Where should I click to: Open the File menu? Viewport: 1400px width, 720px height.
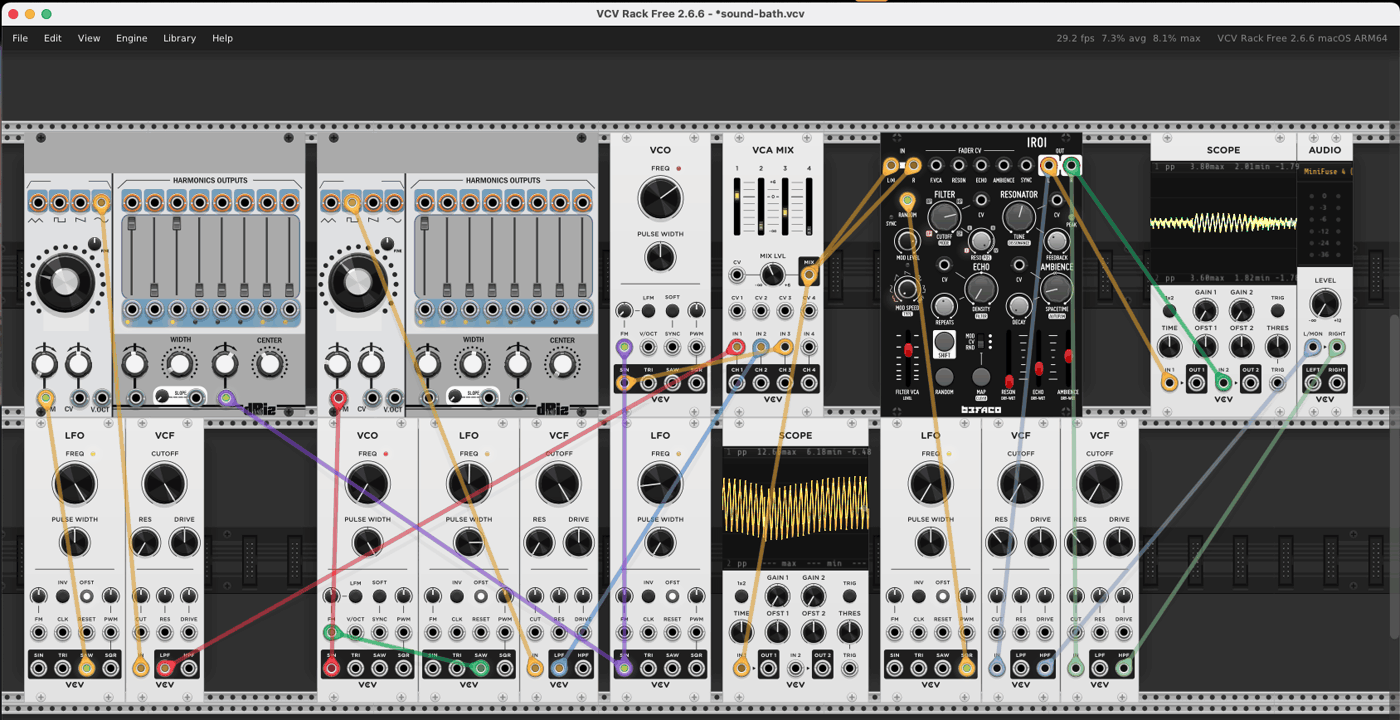tap(20, 38)
